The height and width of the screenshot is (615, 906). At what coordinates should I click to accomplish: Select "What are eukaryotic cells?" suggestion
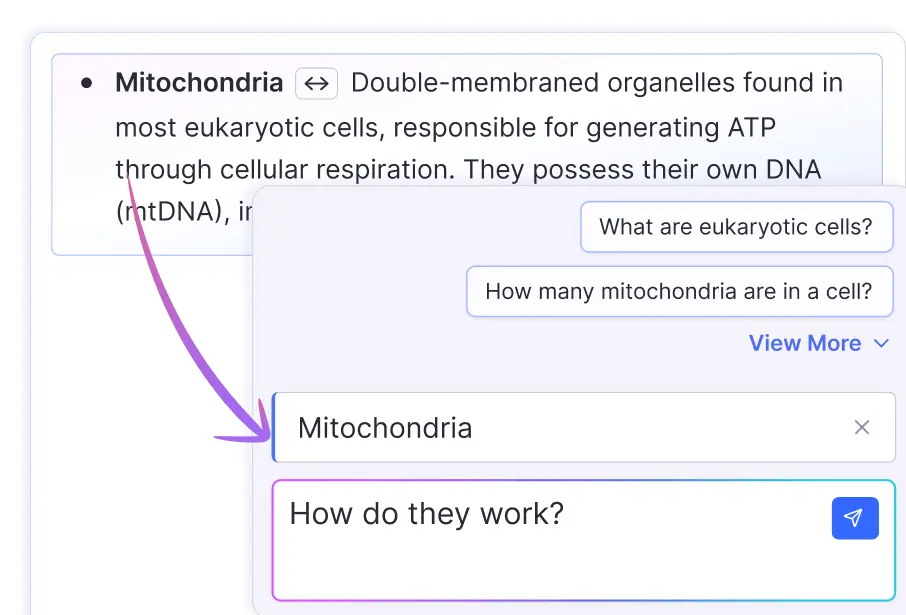(x=735, y=227)
